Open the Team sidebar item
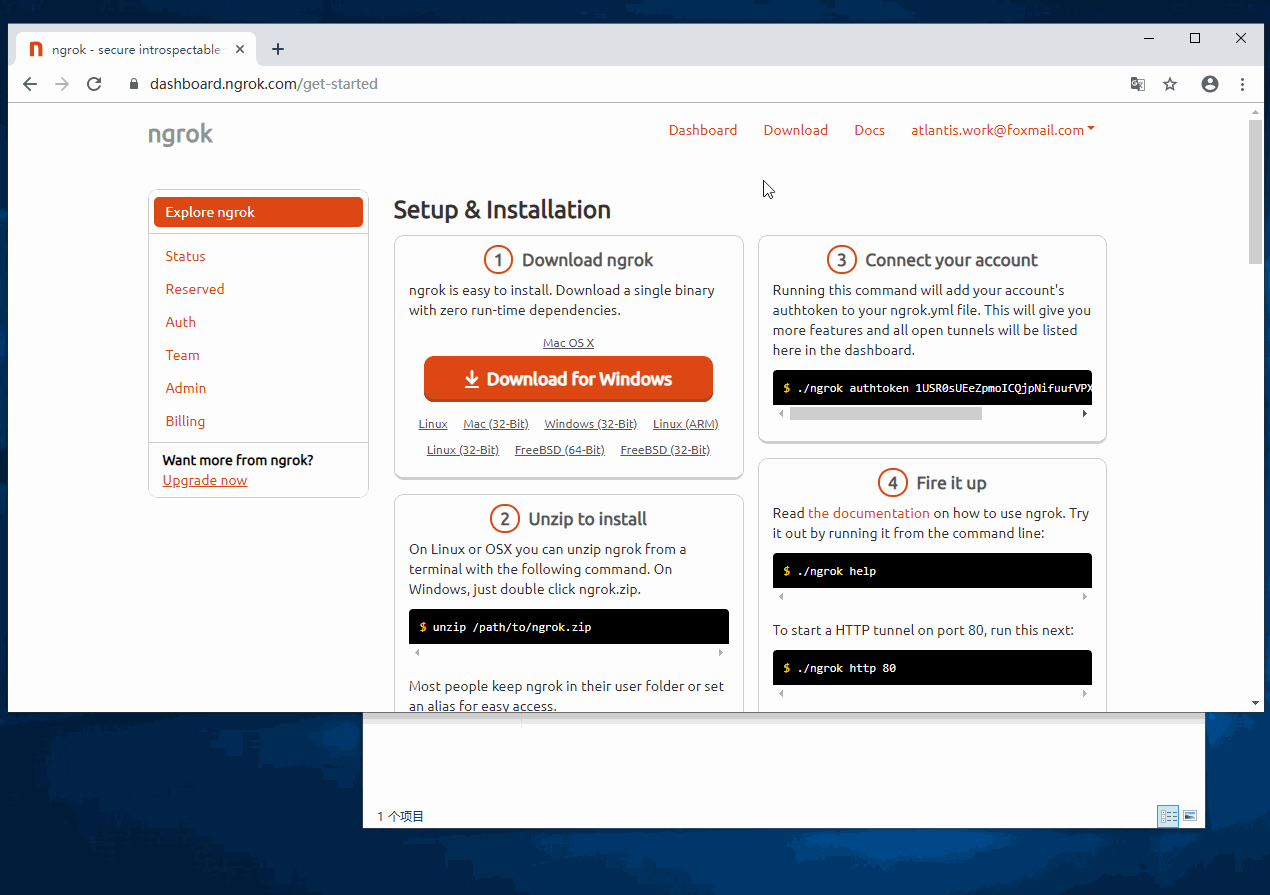 [x=182, y=355]
